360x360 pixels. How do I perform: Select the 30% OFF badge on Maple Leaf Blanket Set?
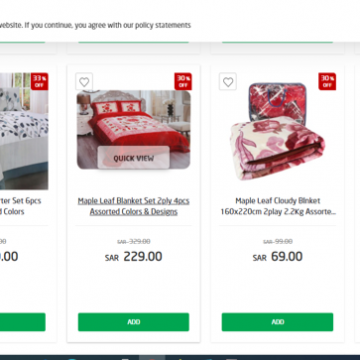[183, 81]
